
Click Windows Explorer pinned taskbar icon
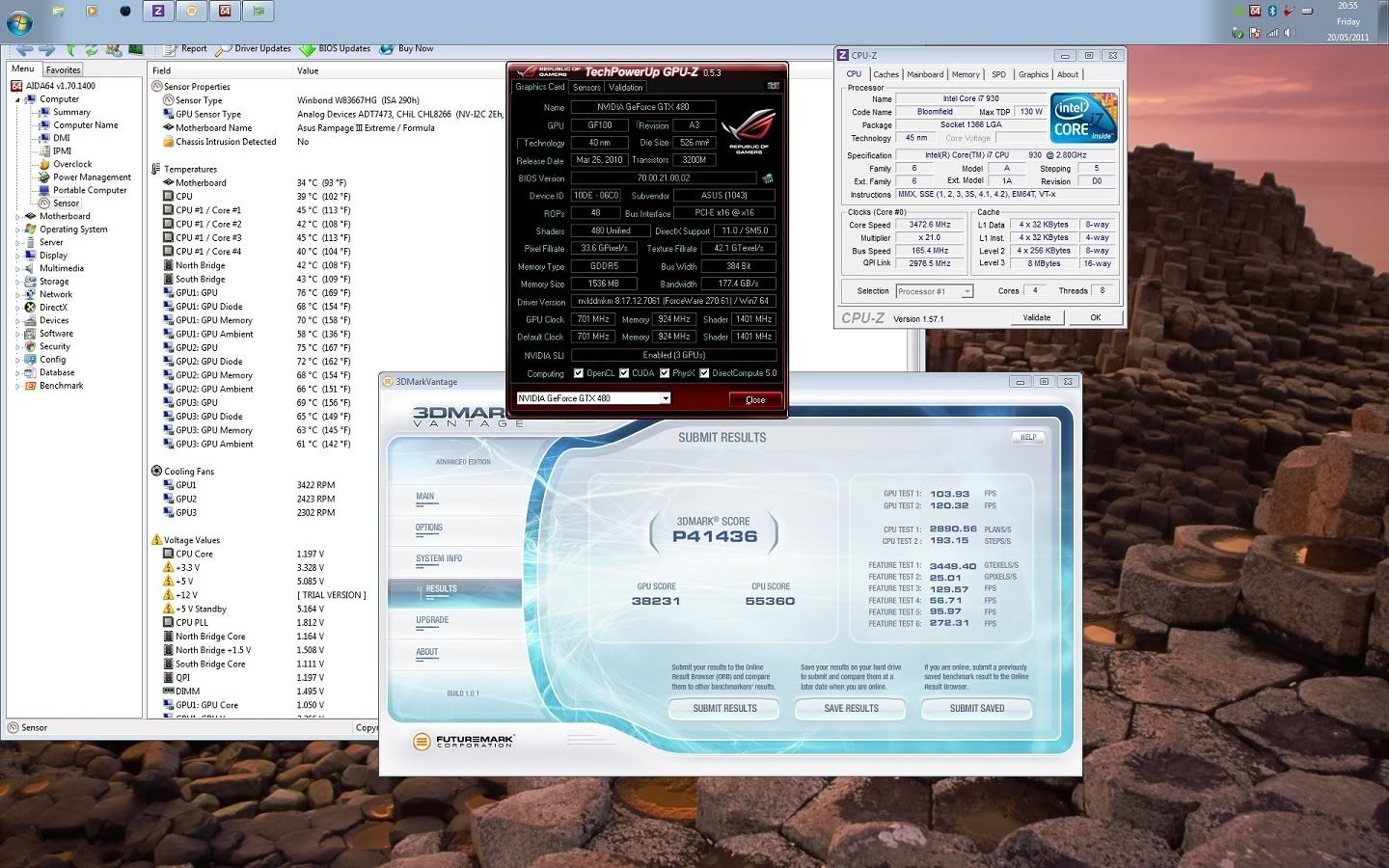tap(59, 12)
